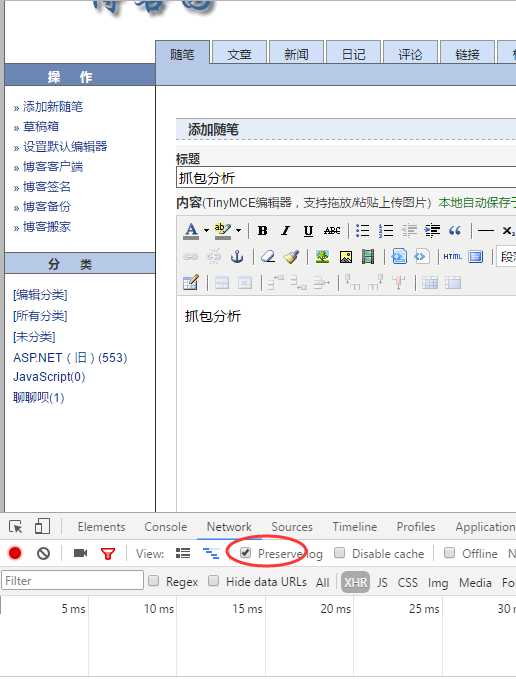
Task: Click the insert table icon
Action: [191, 283]
